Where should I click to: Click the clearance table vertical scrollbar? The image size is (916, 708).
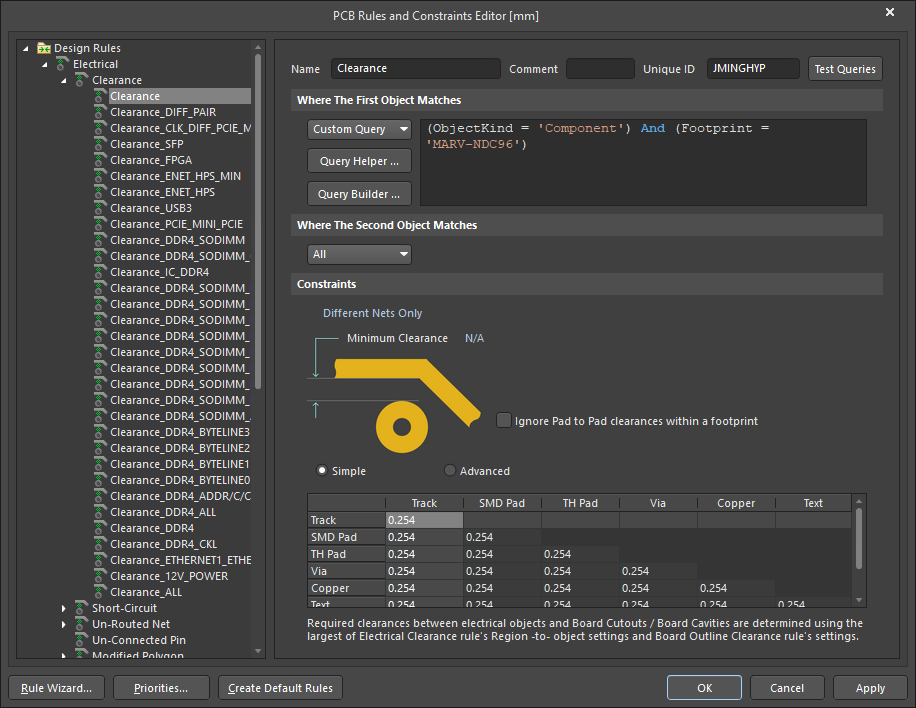tap(858, 537)
